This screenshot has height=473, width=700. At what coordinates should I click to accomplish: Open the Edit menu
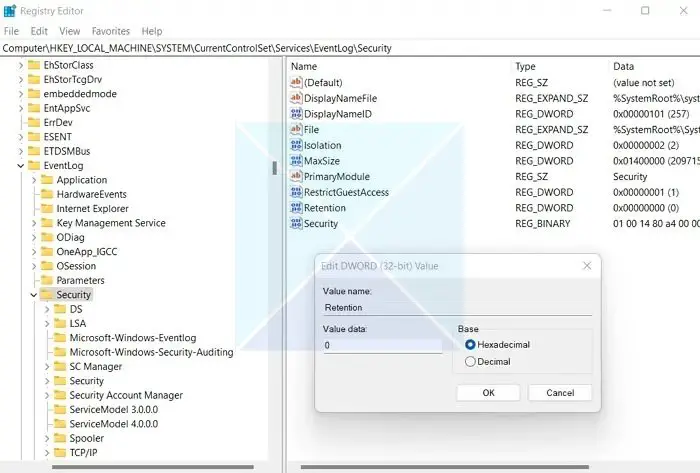(x=39, y=31)
